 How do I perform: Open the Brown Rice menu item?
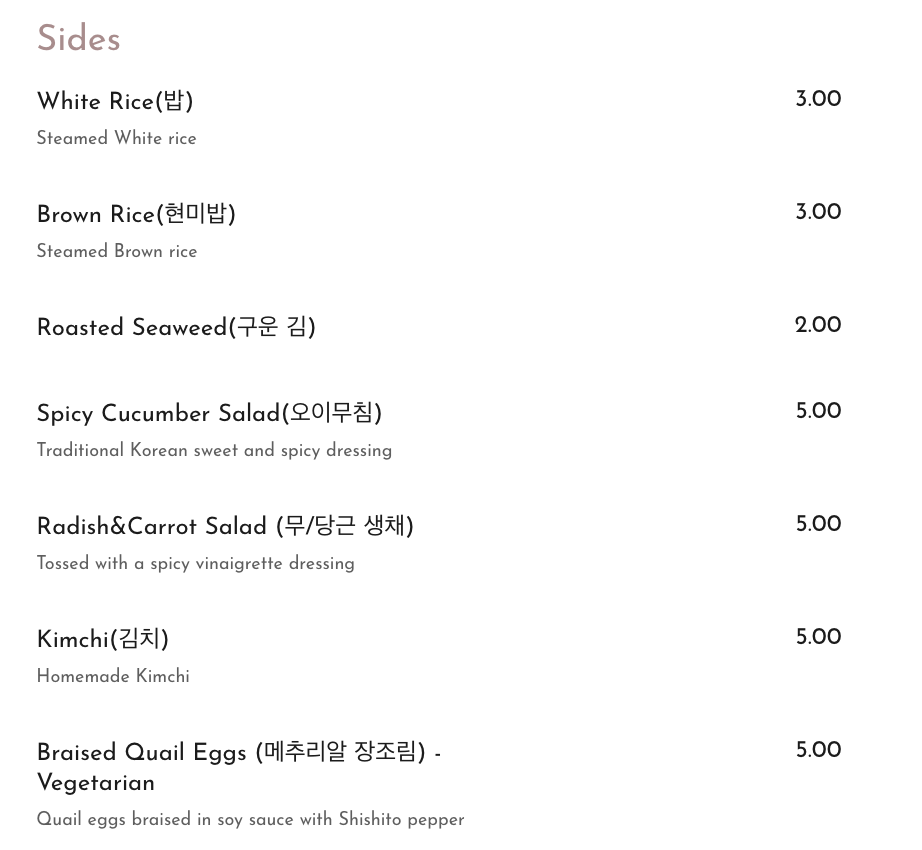coord(136,215)
